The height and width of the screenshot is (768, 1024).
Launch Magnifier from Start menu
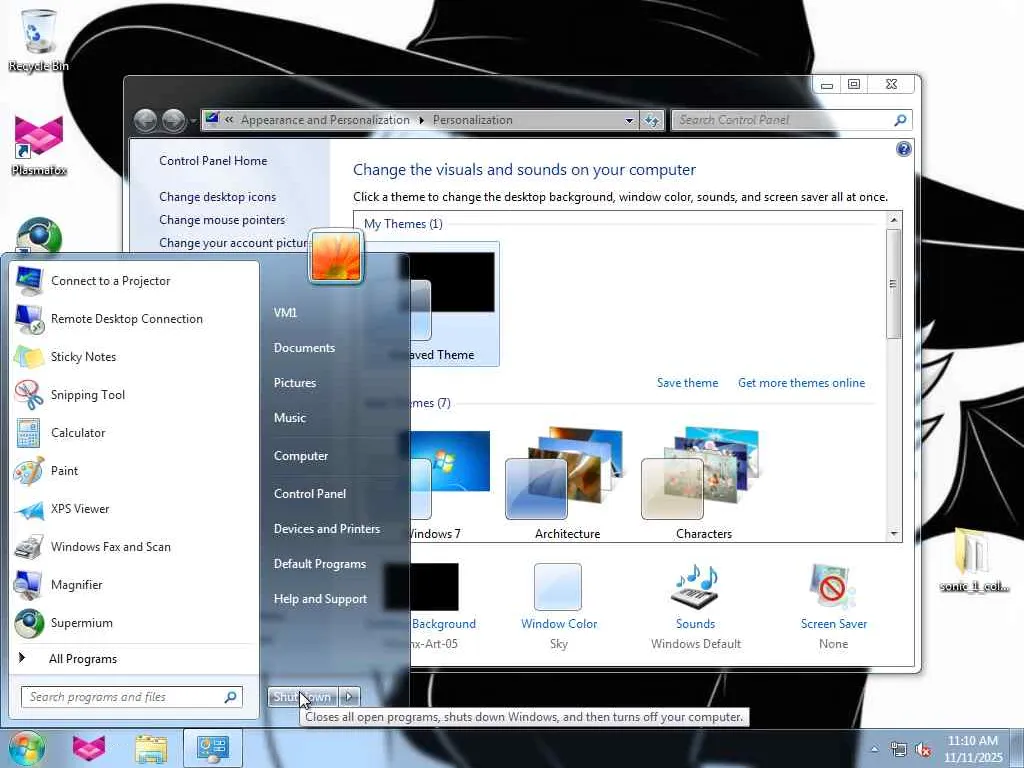coord(134,584)
